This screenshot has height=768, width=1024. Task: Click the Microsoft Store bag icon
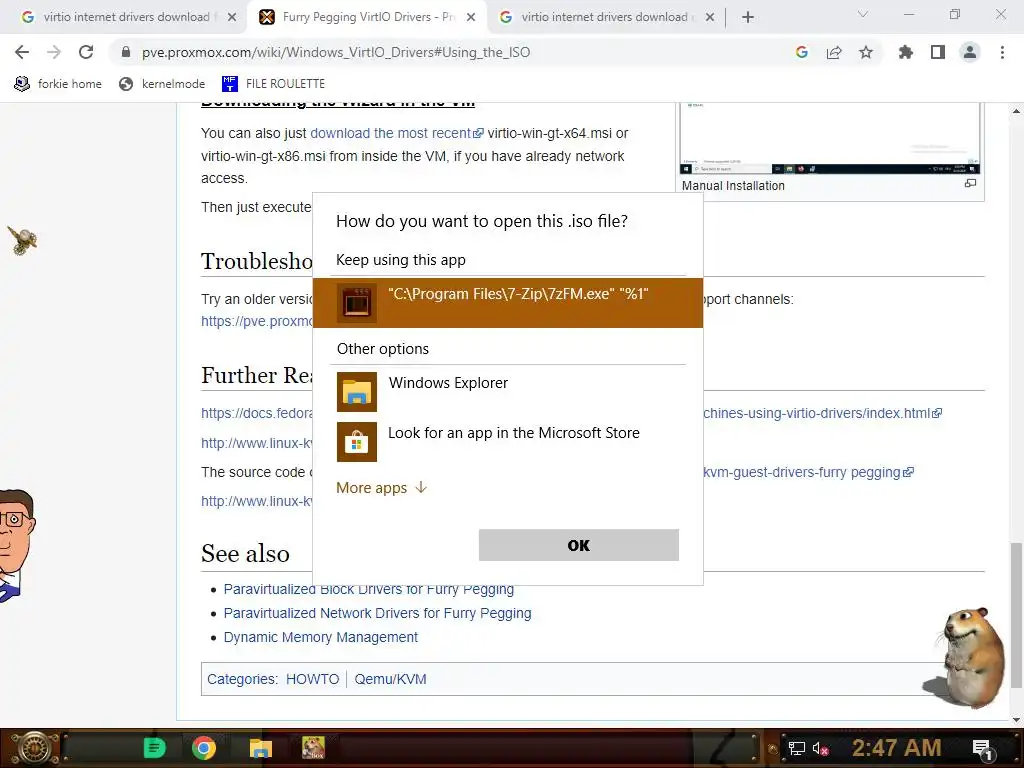click(x=357, y=441)
